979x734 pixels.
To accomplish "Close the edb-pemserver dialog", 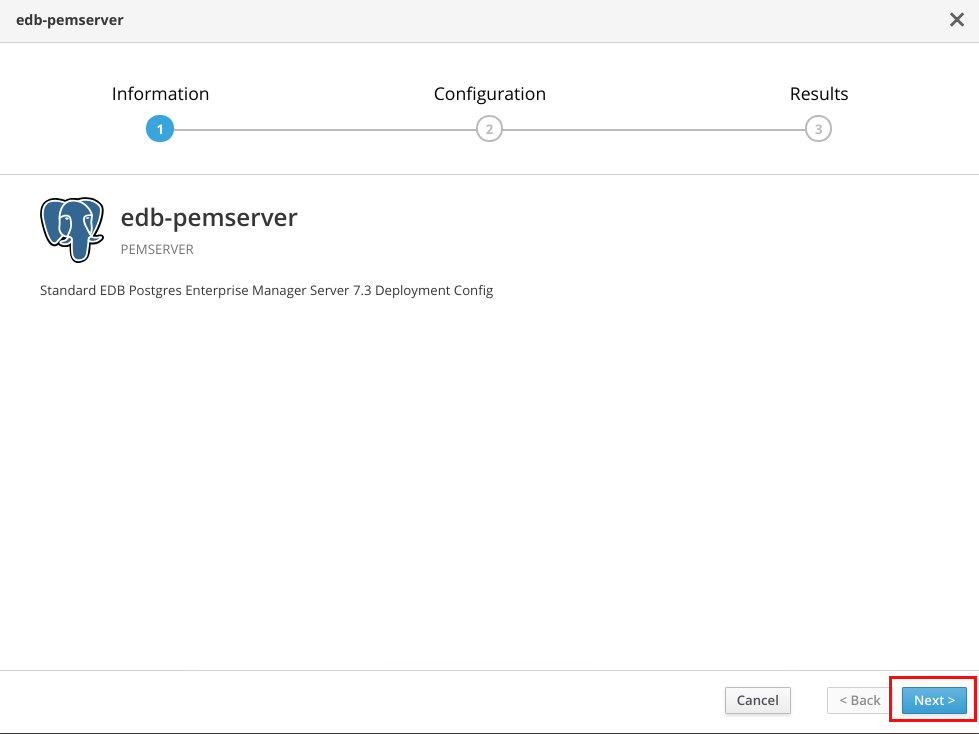I will pos(957,20).
